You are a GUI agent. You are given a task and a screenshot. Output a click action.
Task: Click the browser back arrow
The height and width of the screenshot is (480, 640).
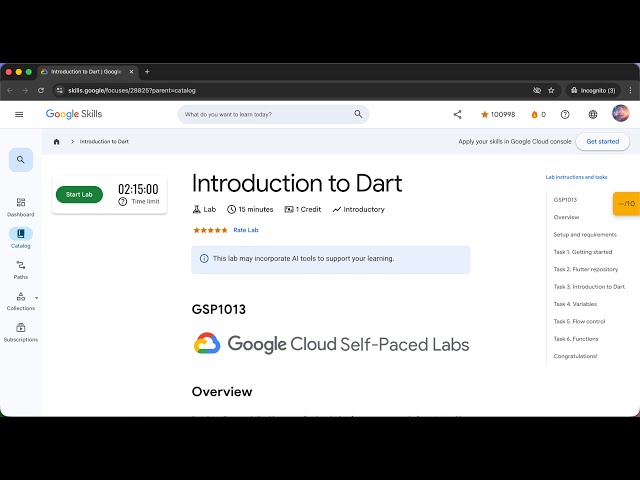(x=10, y=91)
